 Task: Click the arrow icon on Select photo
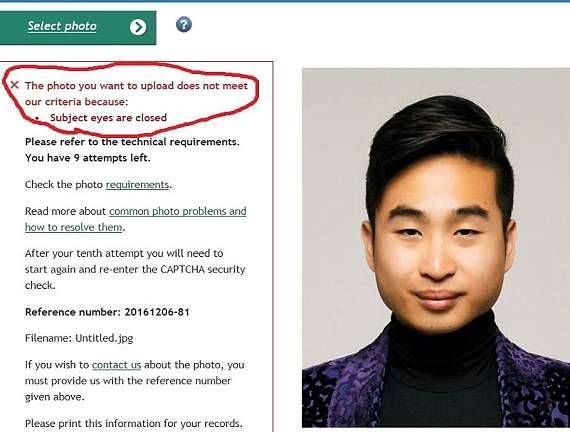tap(138, 27)
